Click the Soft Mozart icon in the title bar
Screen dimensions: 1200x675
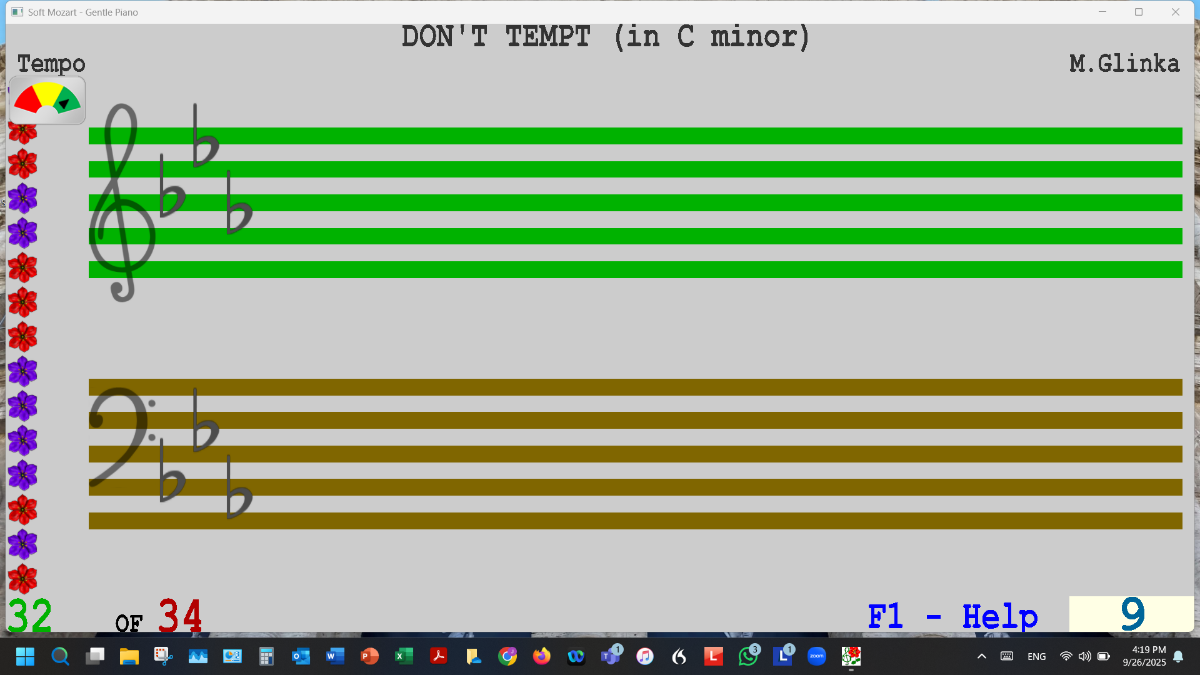click(16, 12)
